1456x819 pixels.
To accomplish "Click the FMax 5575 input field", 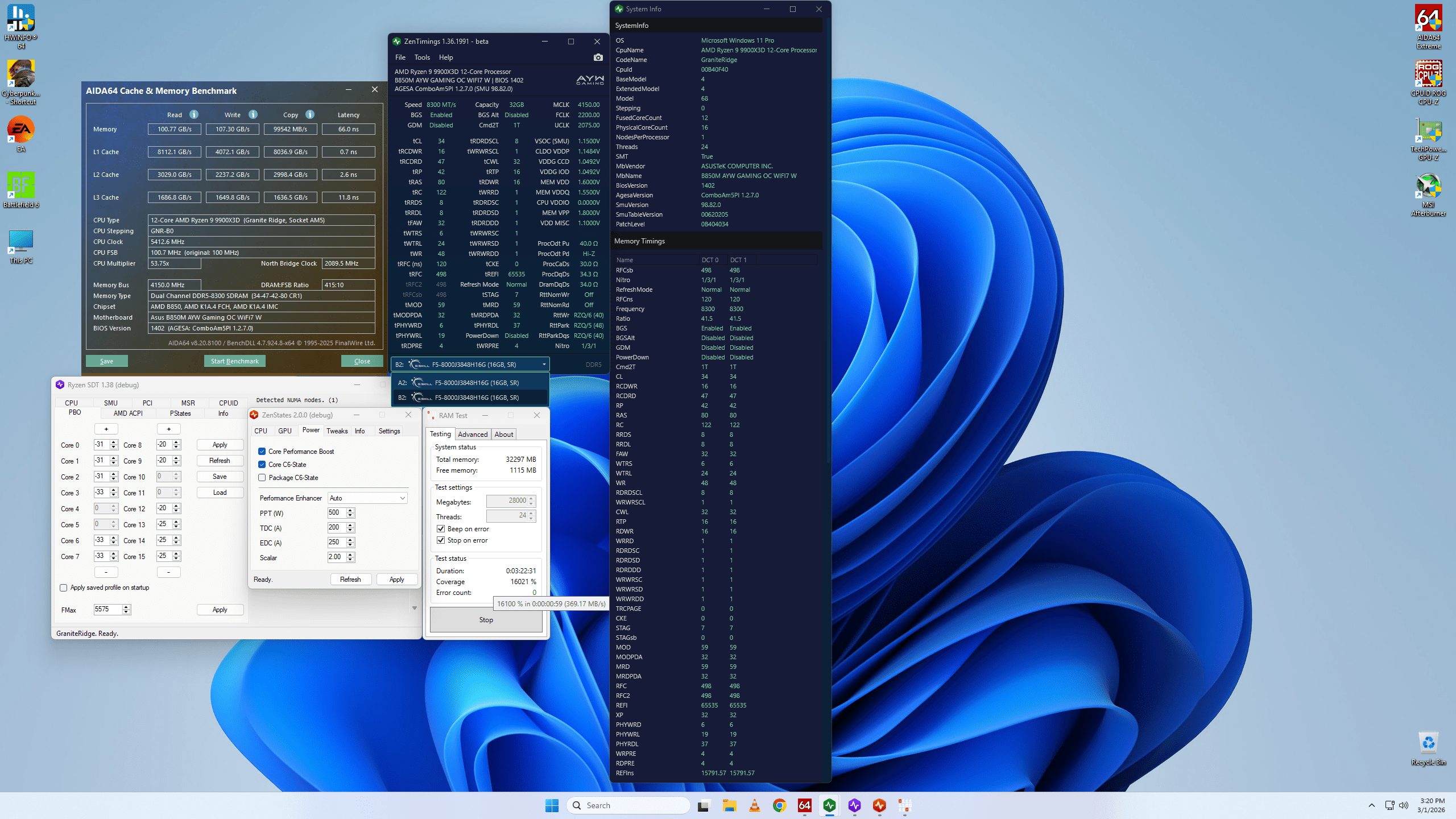I will tap(107, 609).
